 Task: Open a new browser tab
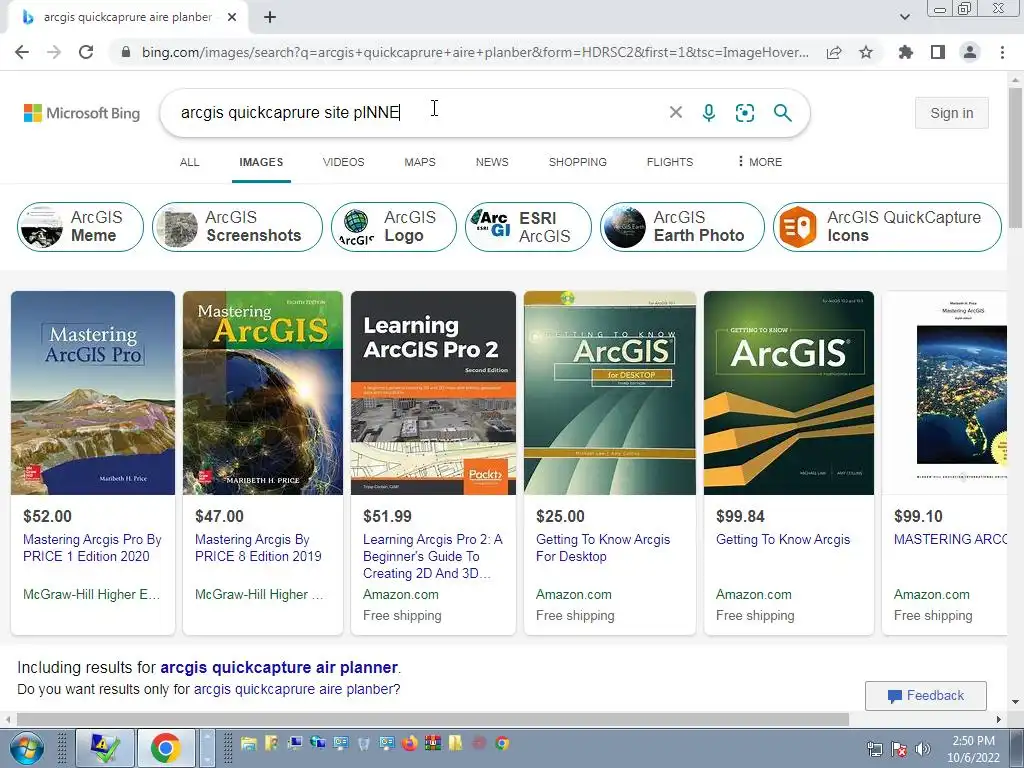(x=270, y=18)
